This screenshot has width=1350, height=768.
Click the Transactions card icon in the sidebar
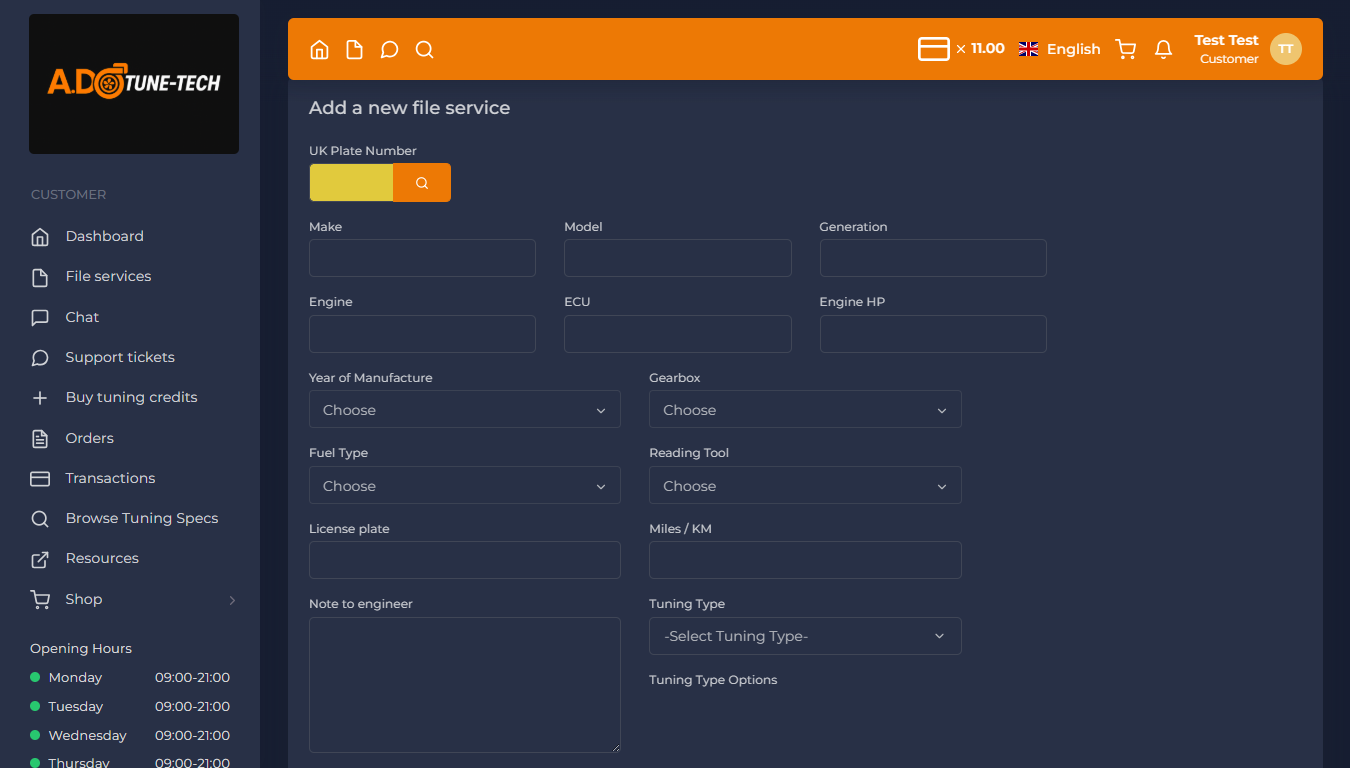(40, 478)
